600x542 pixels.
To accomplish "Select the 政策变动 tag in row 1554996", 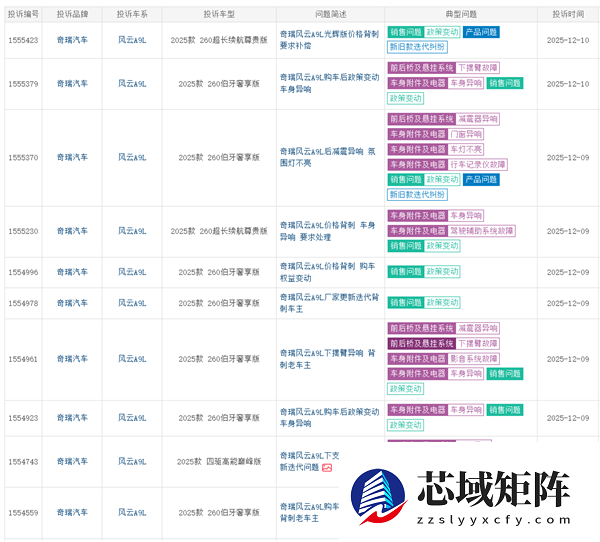I will (442, 272).
